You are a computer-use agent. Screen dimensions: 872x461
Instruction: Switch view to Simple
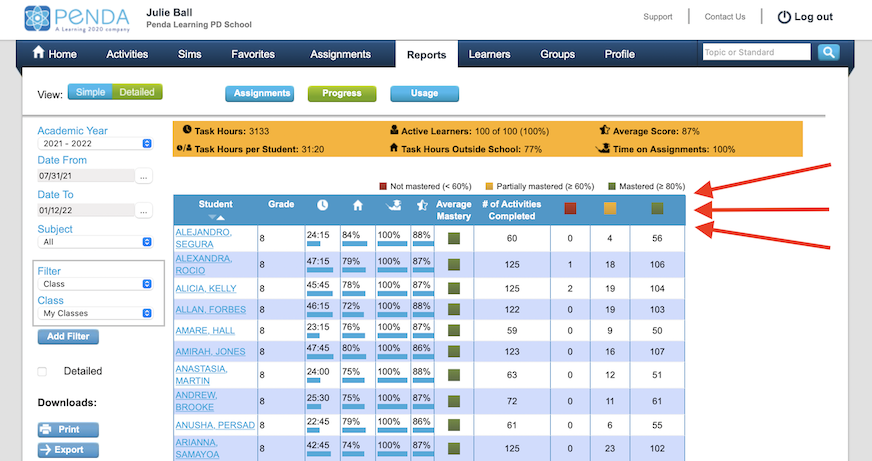[x=90, y=92]
